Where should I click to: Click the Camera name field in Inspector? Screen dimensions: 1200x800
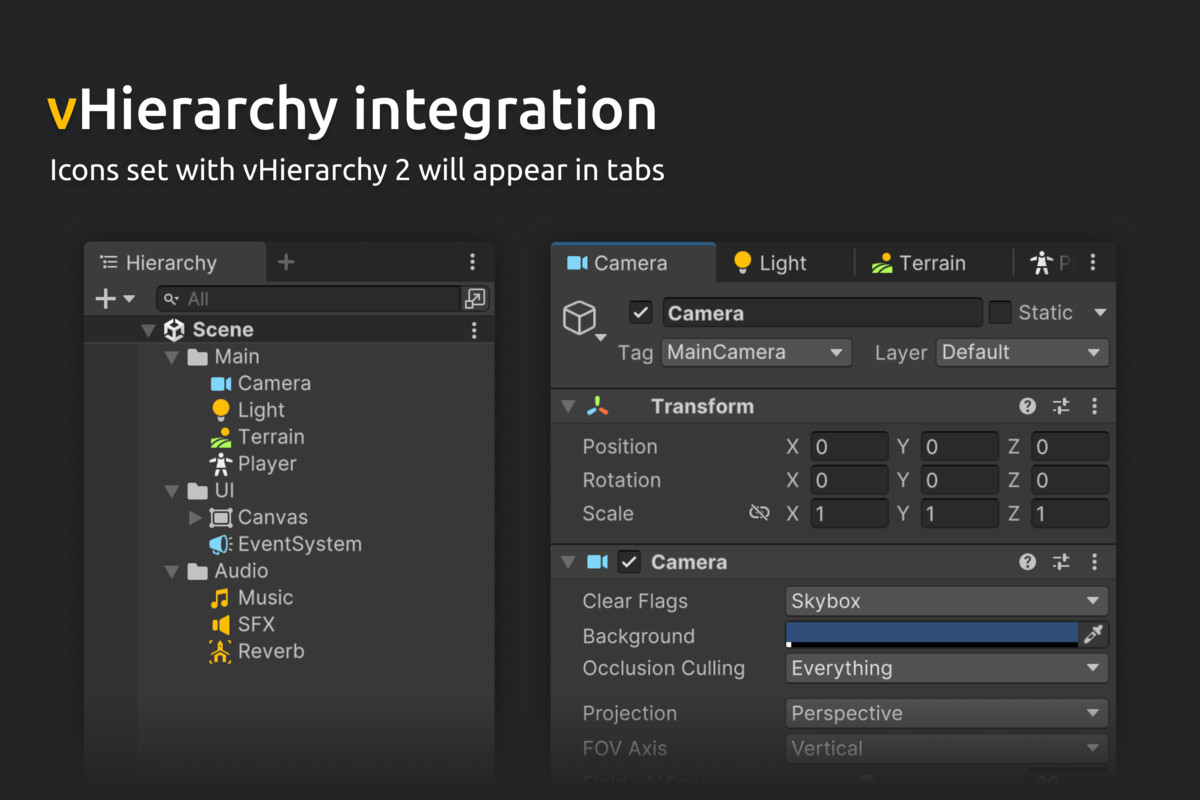point(822,313)
